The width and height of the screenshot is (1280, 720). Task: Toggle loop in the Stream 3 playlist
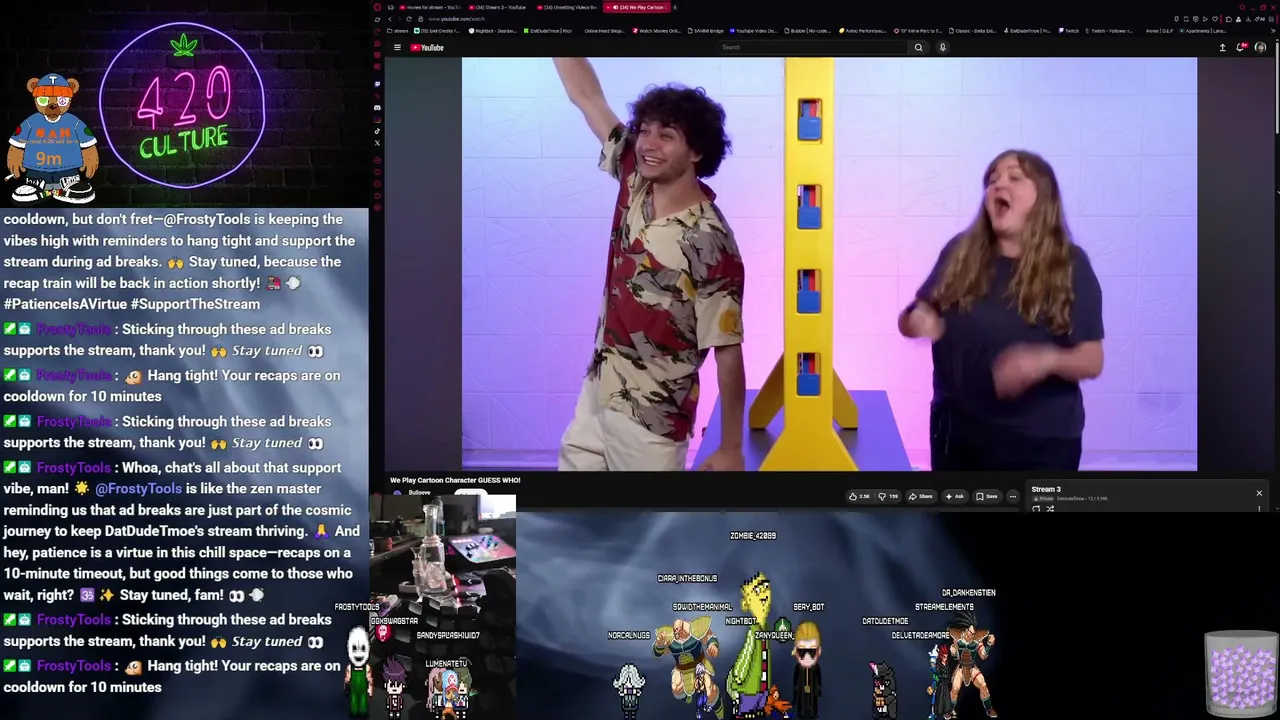click(1036, 509)
